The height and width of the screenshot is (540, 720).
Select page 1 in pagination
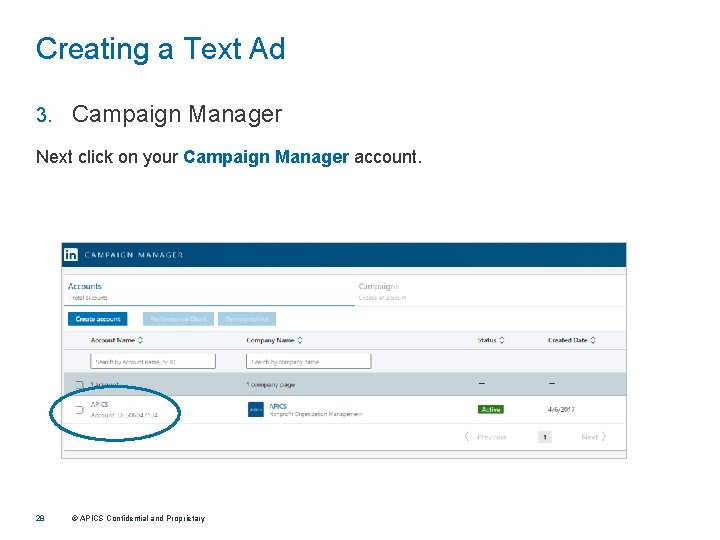pos(544,437)
